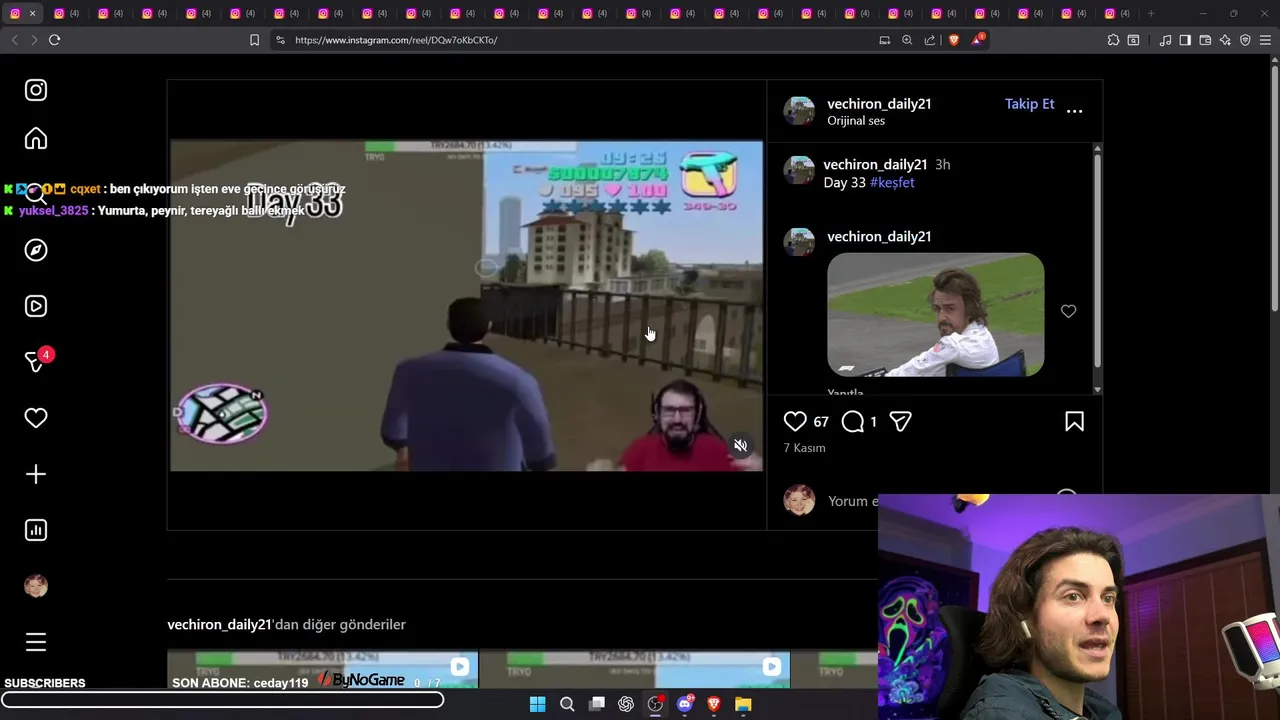Viewport: 1280px width, 720px height.
Task: Create new post with plus icon
Action: point(36,474)
